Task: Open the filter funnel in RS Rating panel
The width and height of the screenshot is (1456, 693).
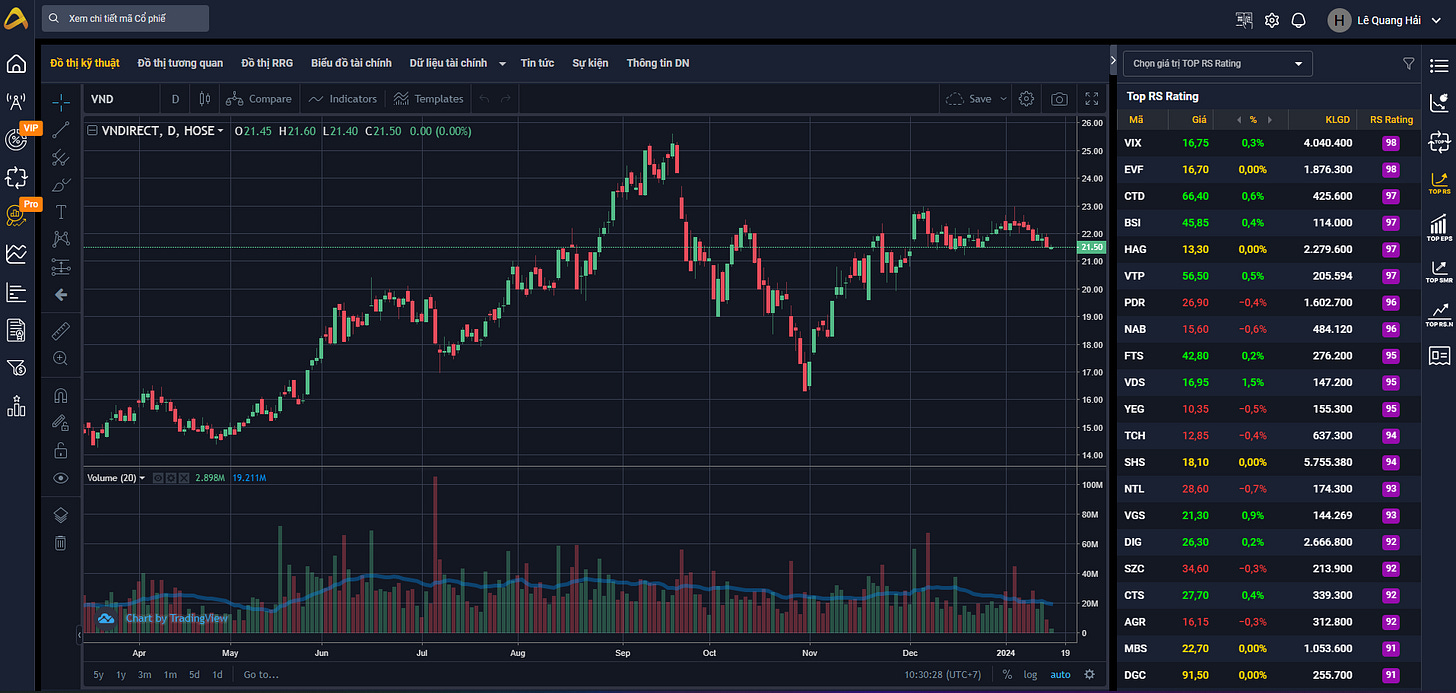Action: [x=1409, y=63]
